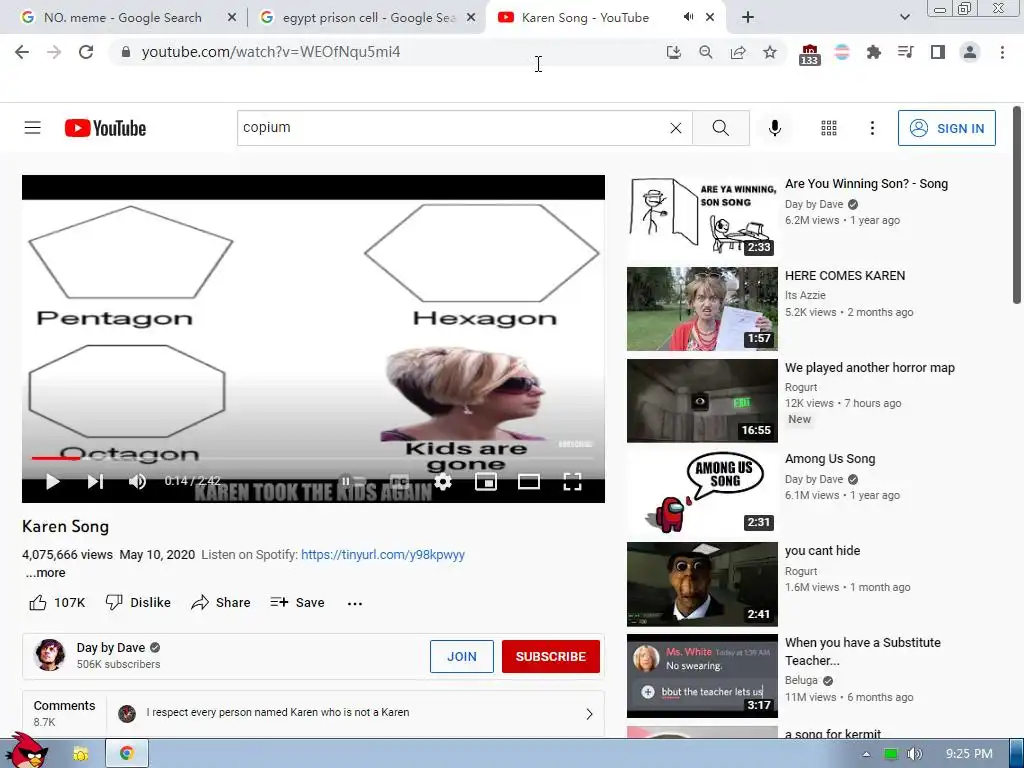Click Chrome icon in taskbar
The width and height of the screenshot is (1024, 768).
tap(127, 754)
